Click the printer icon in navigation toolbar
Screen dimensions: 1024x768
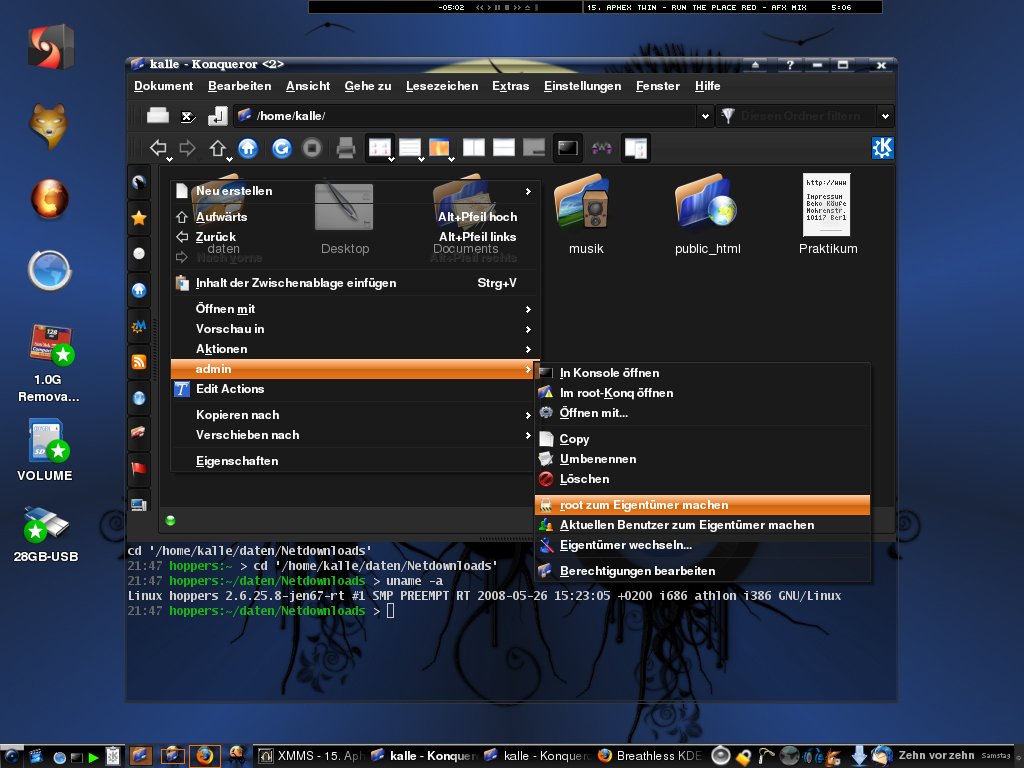point(345,148)
